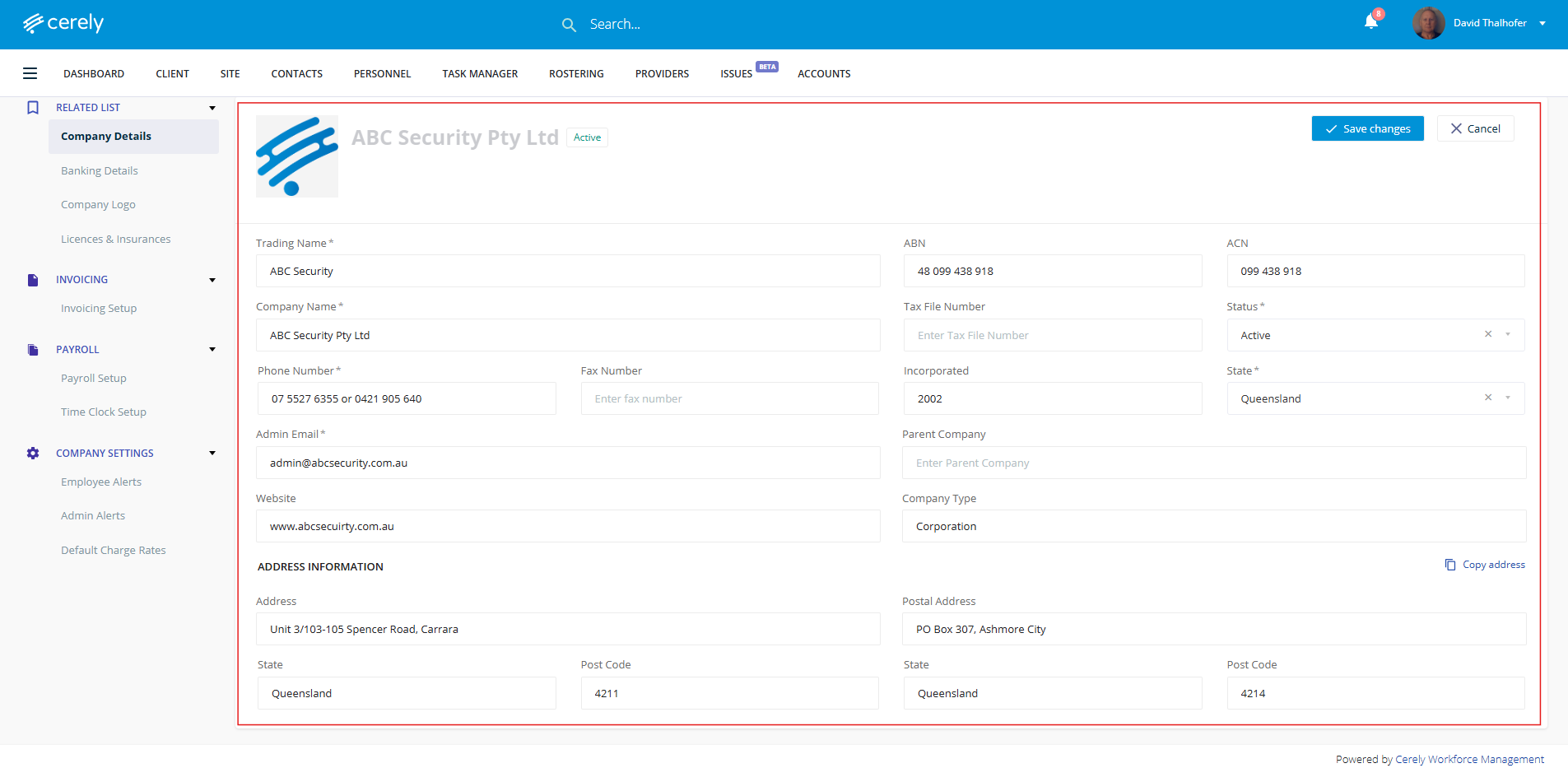
Task: Cancel editing company details
Action: point(1476,128)
